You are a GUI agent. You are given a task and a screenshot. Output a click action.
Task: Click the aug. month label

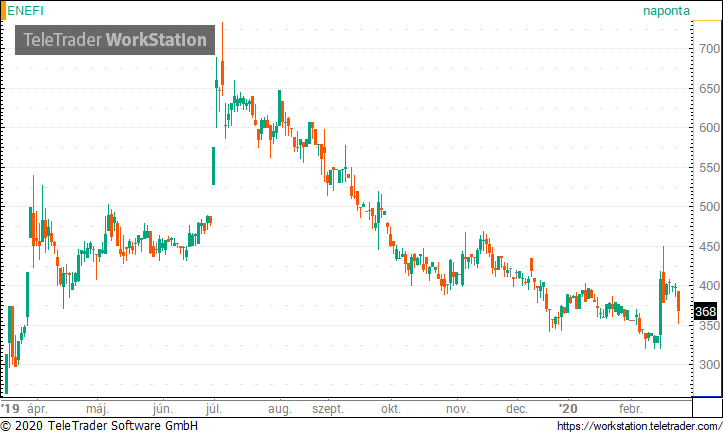coord(279,409)
